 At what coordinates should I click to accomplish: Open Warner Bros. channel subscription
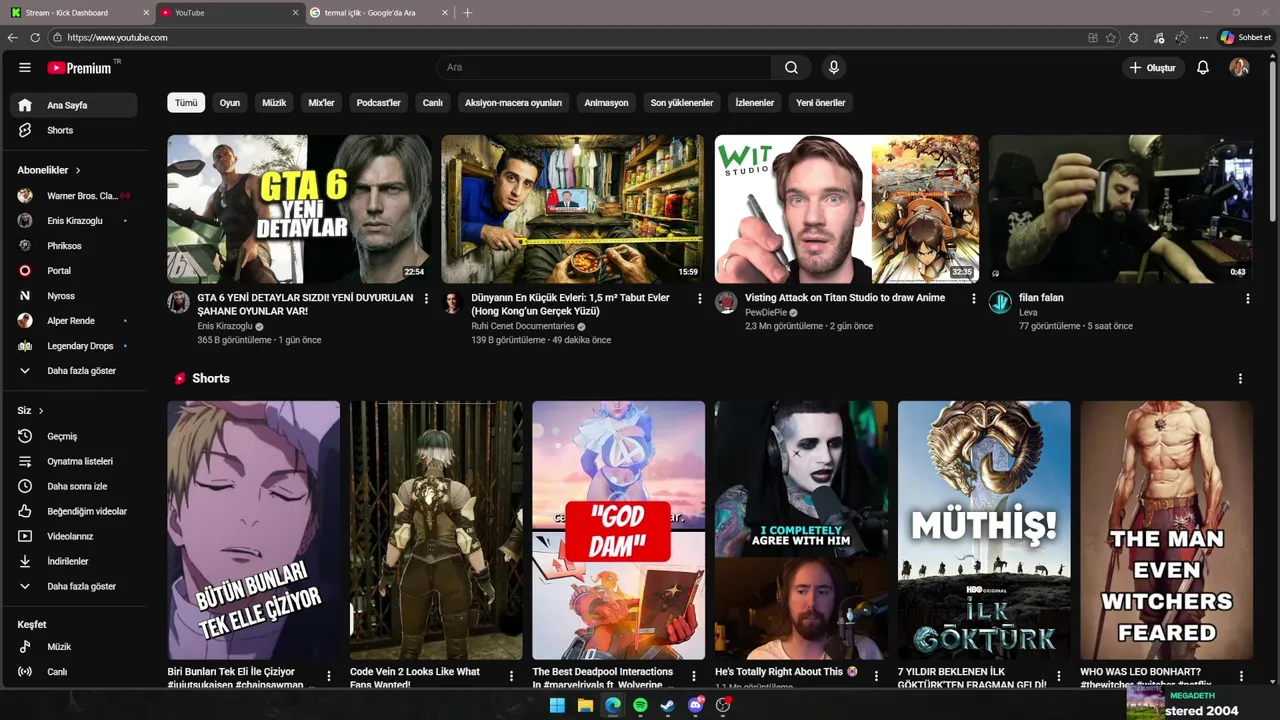click(x=74, y=196)
